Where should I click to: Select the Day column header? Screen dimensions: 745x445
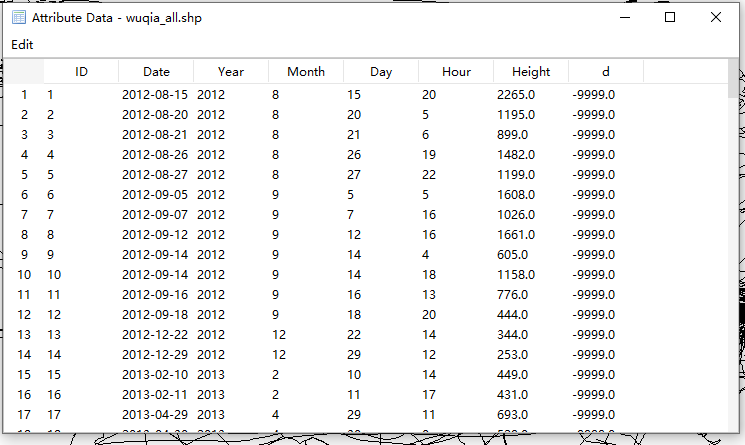[x=381, y=71]
